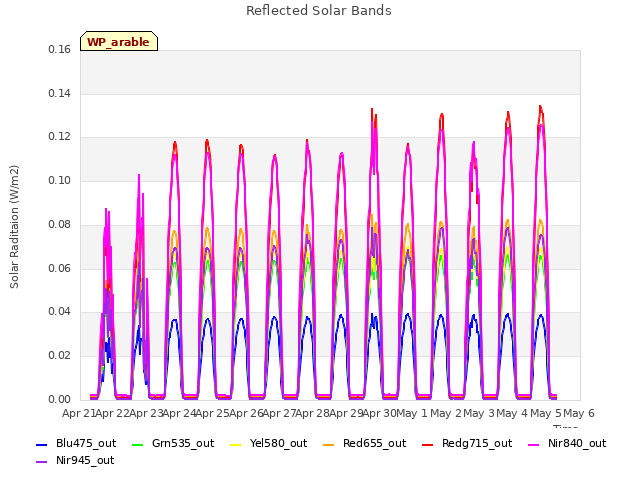Click the Apr 27 x-axis date label

coord(279,413)
